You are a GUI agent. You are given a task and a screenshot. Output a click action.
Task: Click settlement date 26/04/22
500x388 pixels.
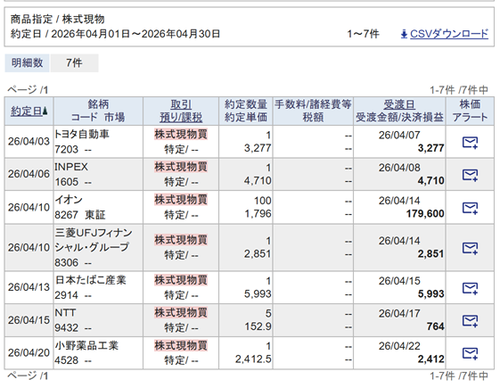point(399,346)
